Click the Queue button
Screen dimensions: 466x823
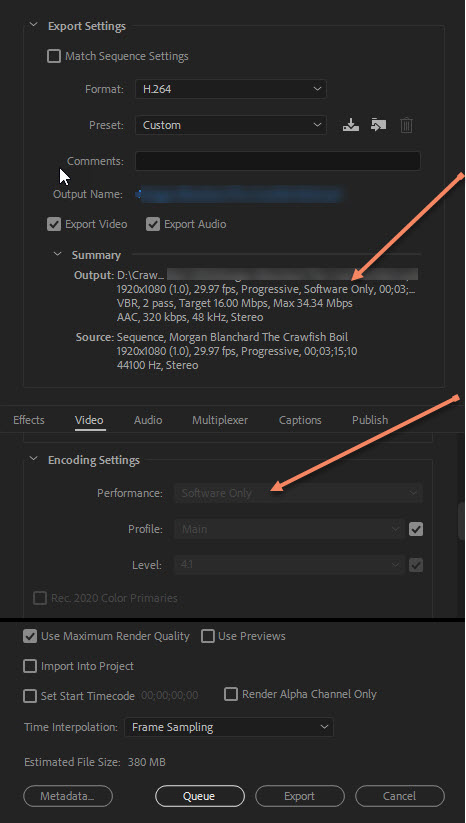pyautogui.click(x=199, y=796)
